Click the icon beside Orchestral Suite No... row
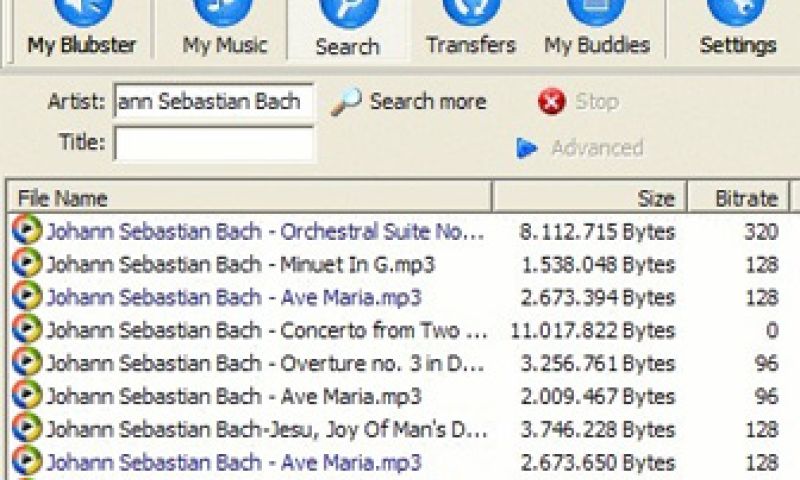Viewport: 800px width, 480px height. 27,230
